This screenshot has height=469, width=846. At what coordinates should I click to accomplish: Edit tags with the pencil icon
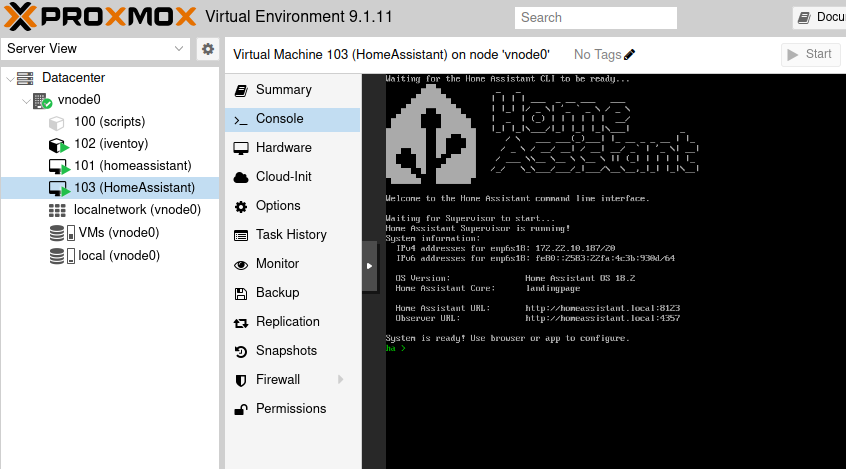pos(630,55)
